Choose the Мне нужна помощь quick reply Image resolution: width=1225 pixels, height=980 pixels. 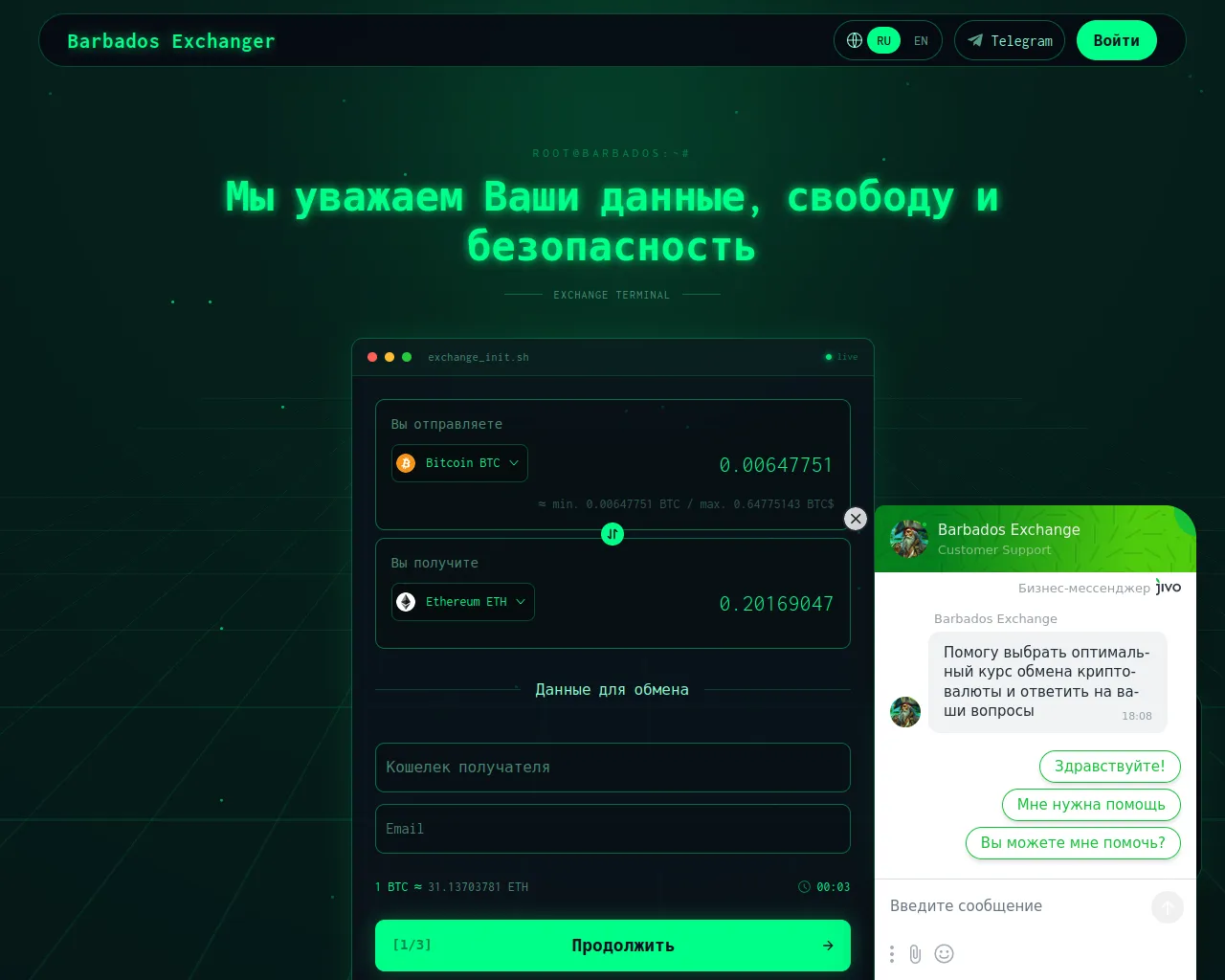(1091, 805)
